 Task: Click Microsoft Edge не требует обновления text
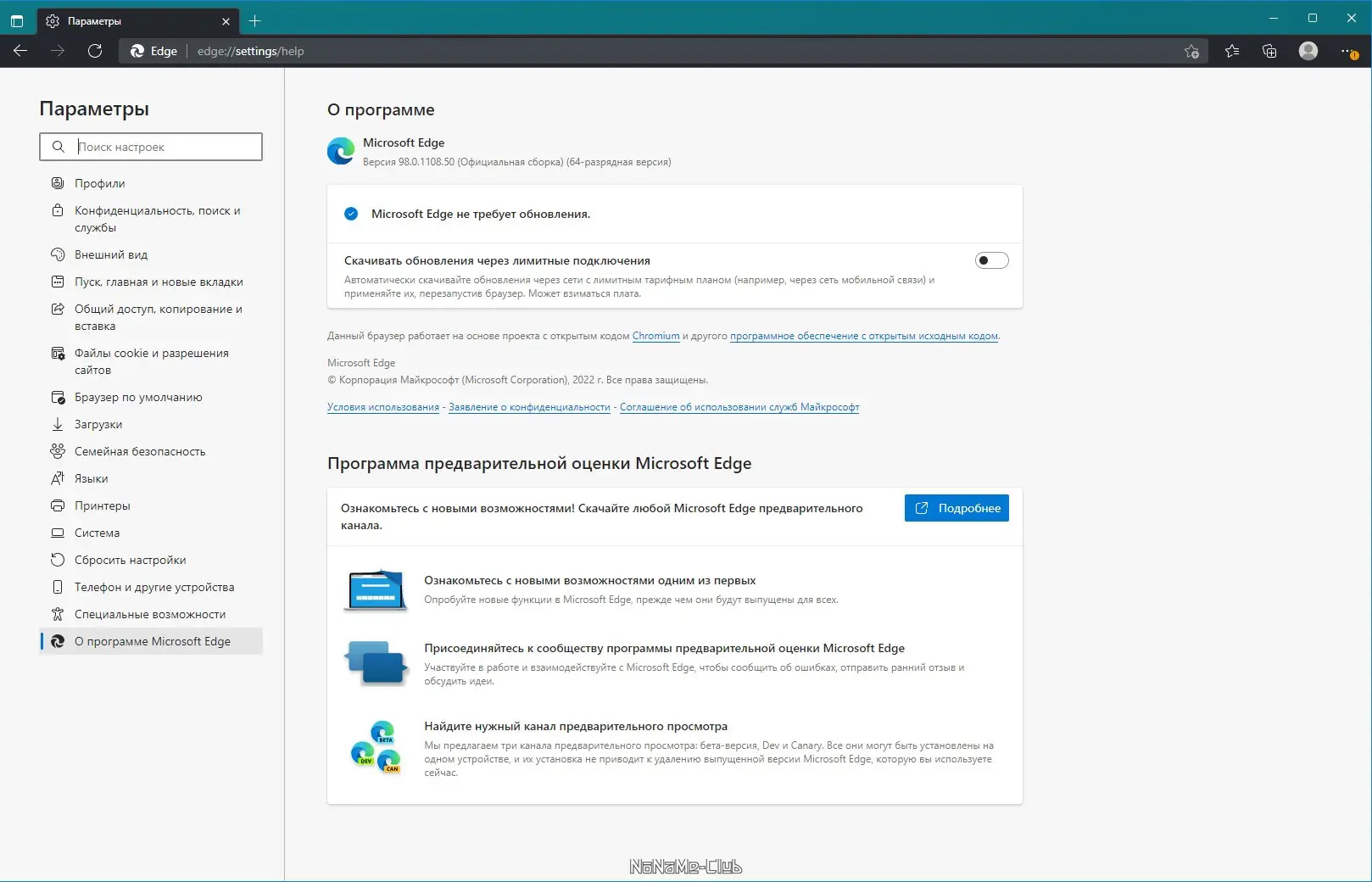tap(481, 214)
